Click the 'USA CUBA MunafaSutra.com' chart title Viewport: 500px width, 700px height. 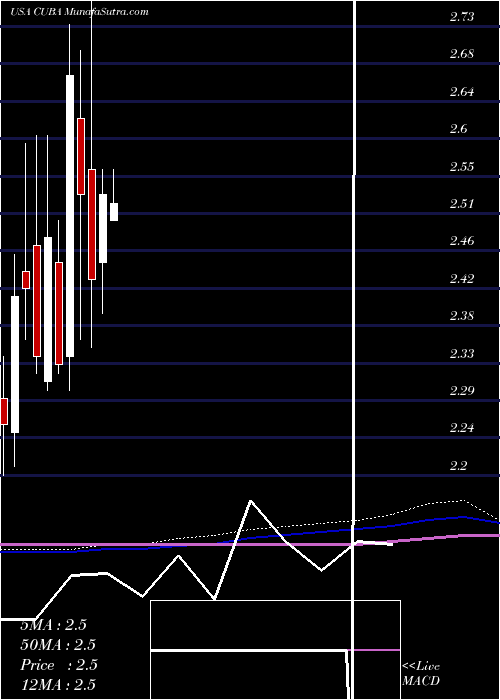coord(79,12)
